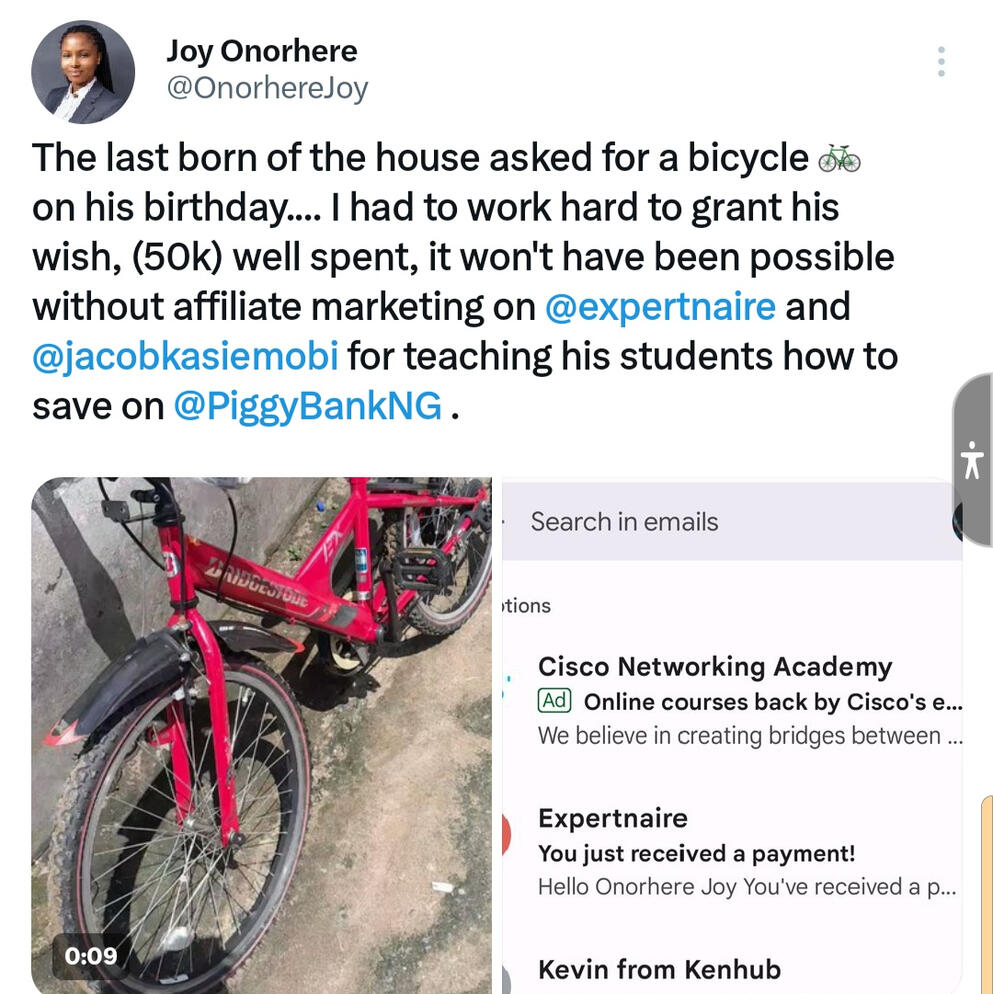
Task: Click the red Expertnaire sender avatar
Action: point(506,836)
